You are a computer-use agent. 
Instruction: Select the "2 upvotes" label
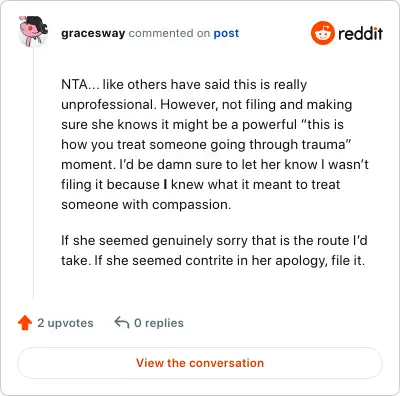[x=65, y=323]
